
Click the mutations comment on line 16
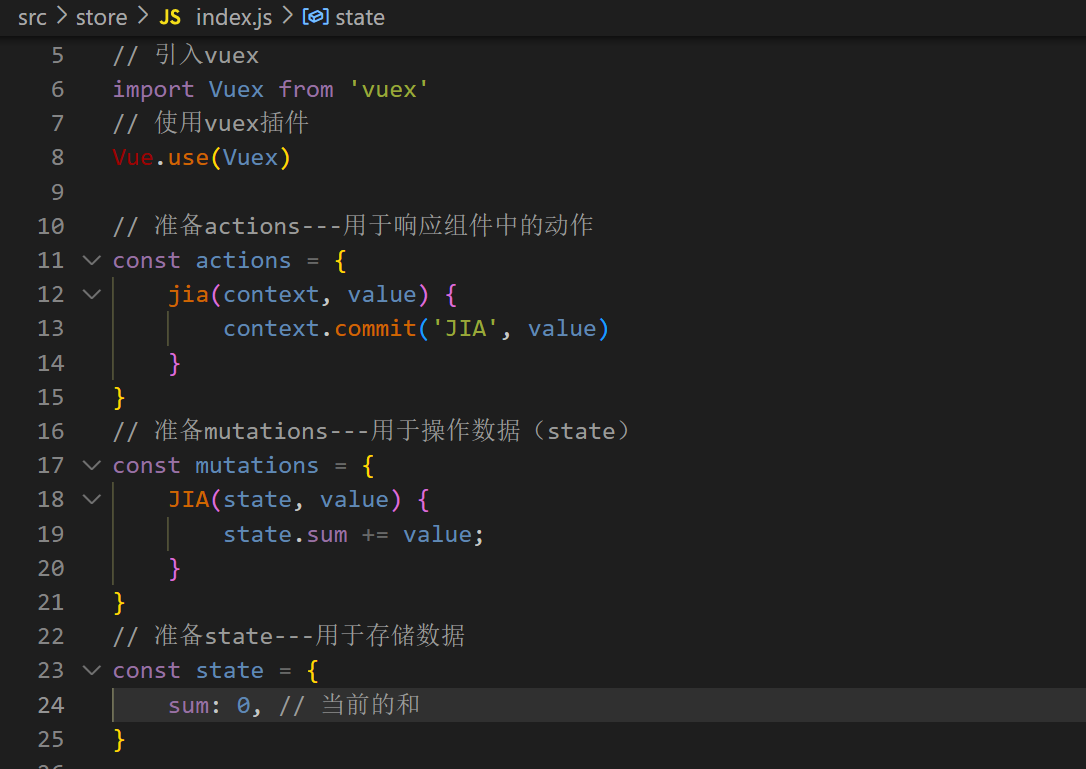pyautogui.click(x=371, y=430)
